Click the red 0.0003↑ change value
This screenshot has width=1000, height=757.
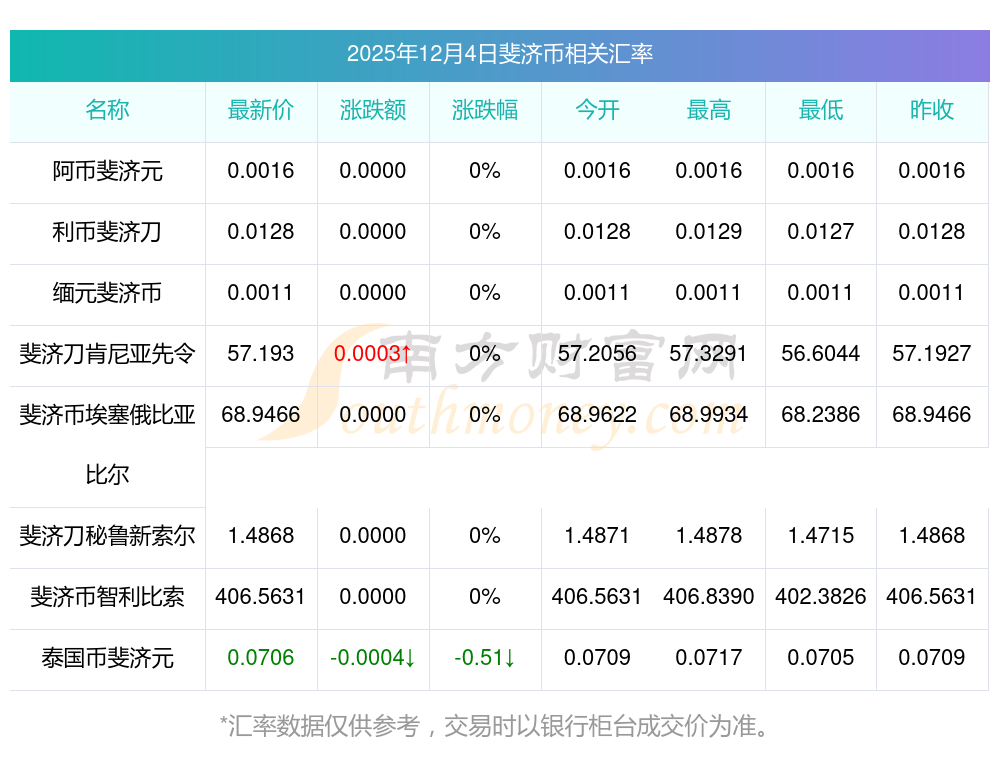[373, 354]
